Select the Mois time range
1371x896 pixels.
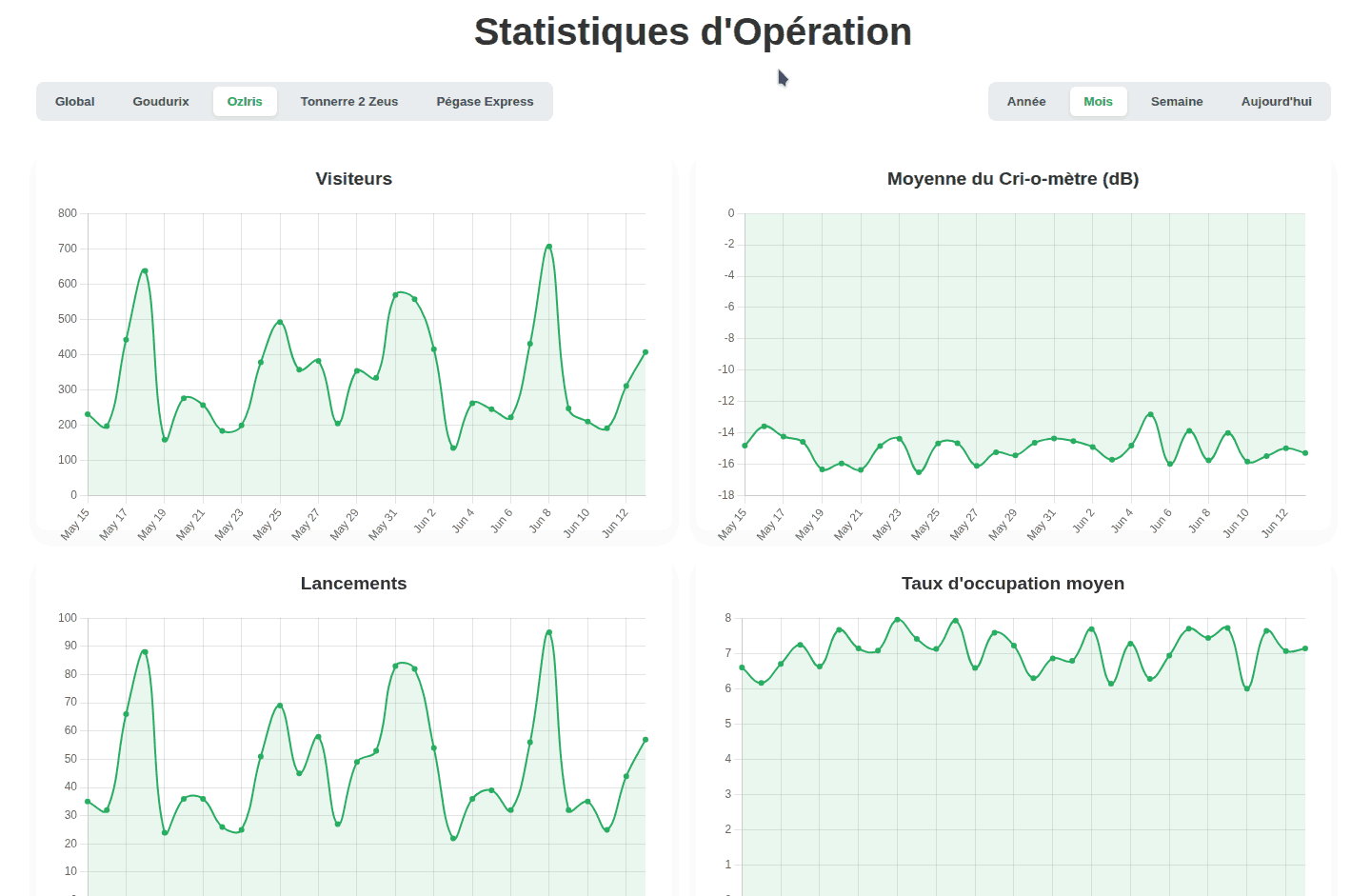coord(1098,102)
